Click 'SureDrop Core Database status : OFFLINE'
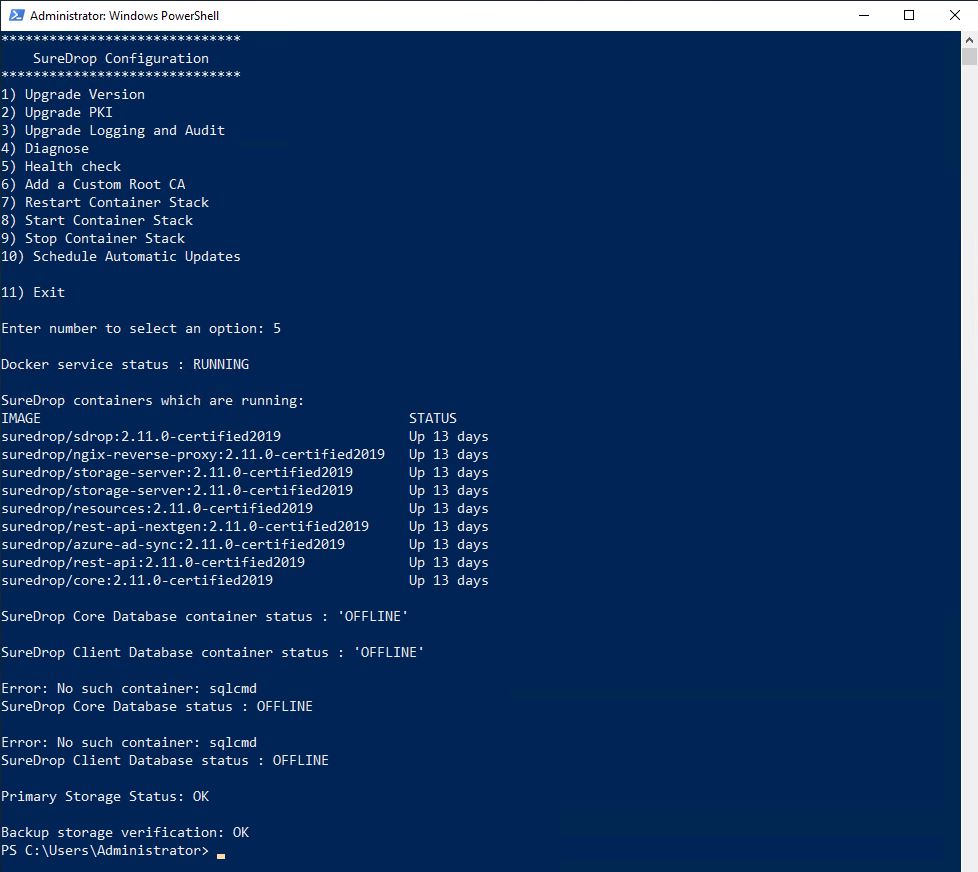The height and width of the screenshot is (872, 978). coord(157,707)
